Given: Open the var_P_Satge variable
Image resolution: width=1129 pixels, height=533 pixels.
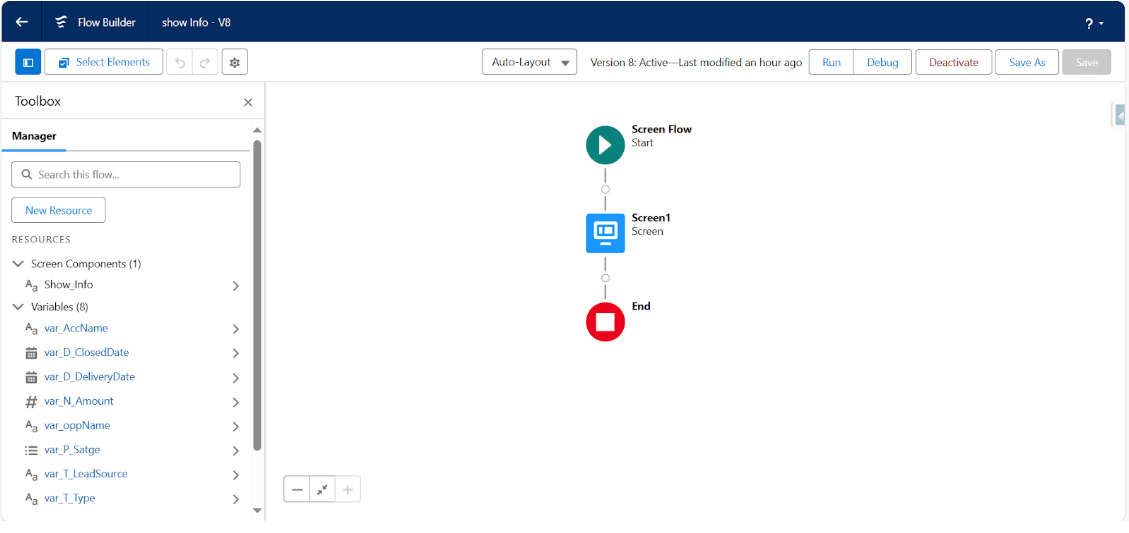Looking at the screenshot, I should (72, 449).
